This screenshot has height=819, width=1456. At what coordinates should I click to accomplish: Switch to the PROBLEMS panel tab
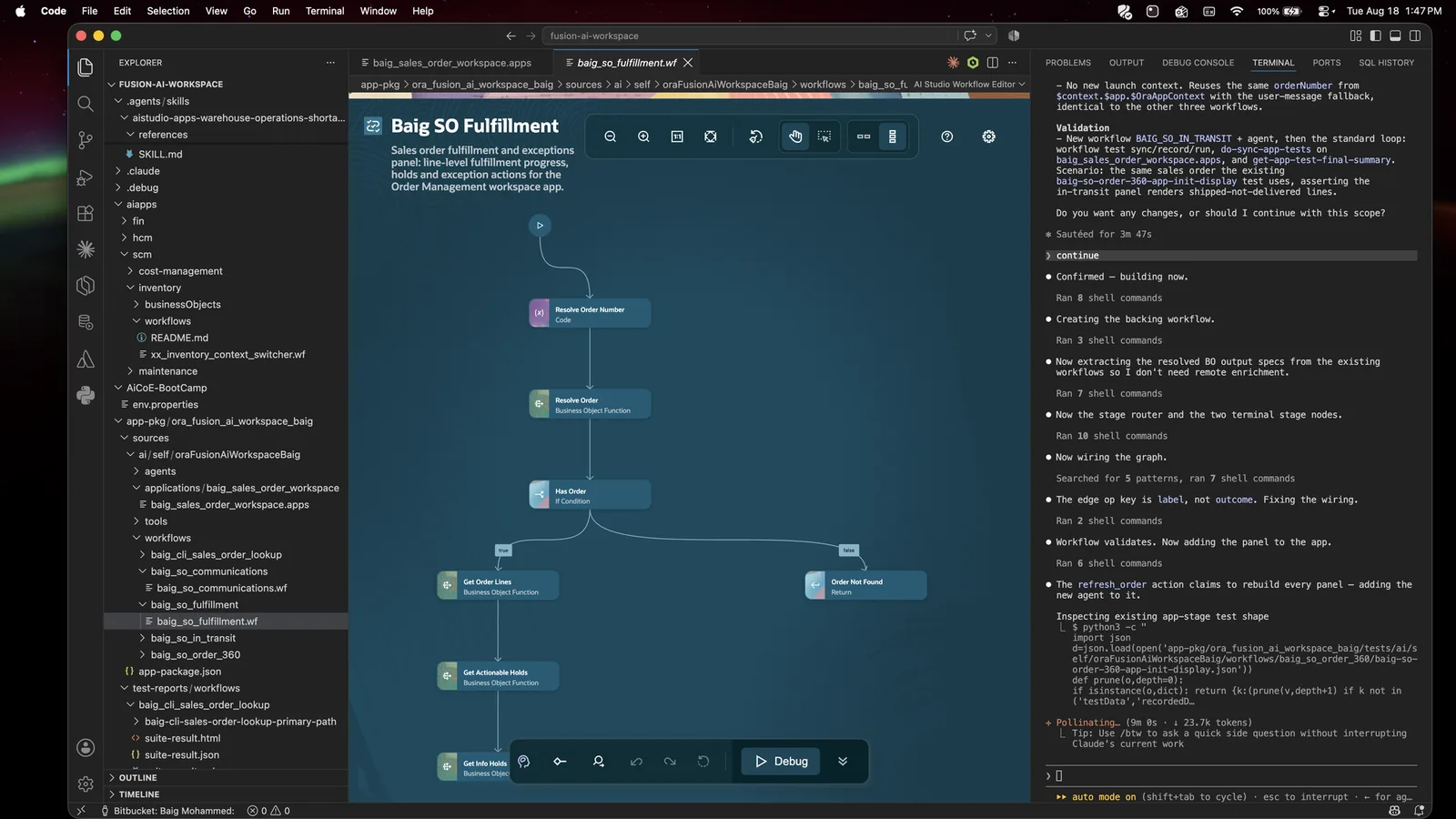tap(1068, 63)
